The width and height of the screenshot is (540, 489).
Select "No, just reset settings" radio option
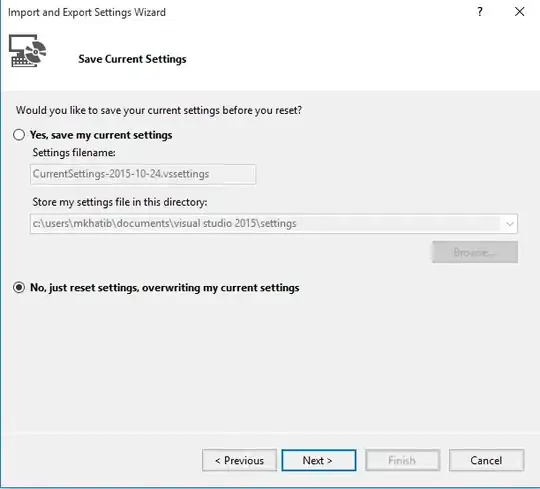pos(19,287)
